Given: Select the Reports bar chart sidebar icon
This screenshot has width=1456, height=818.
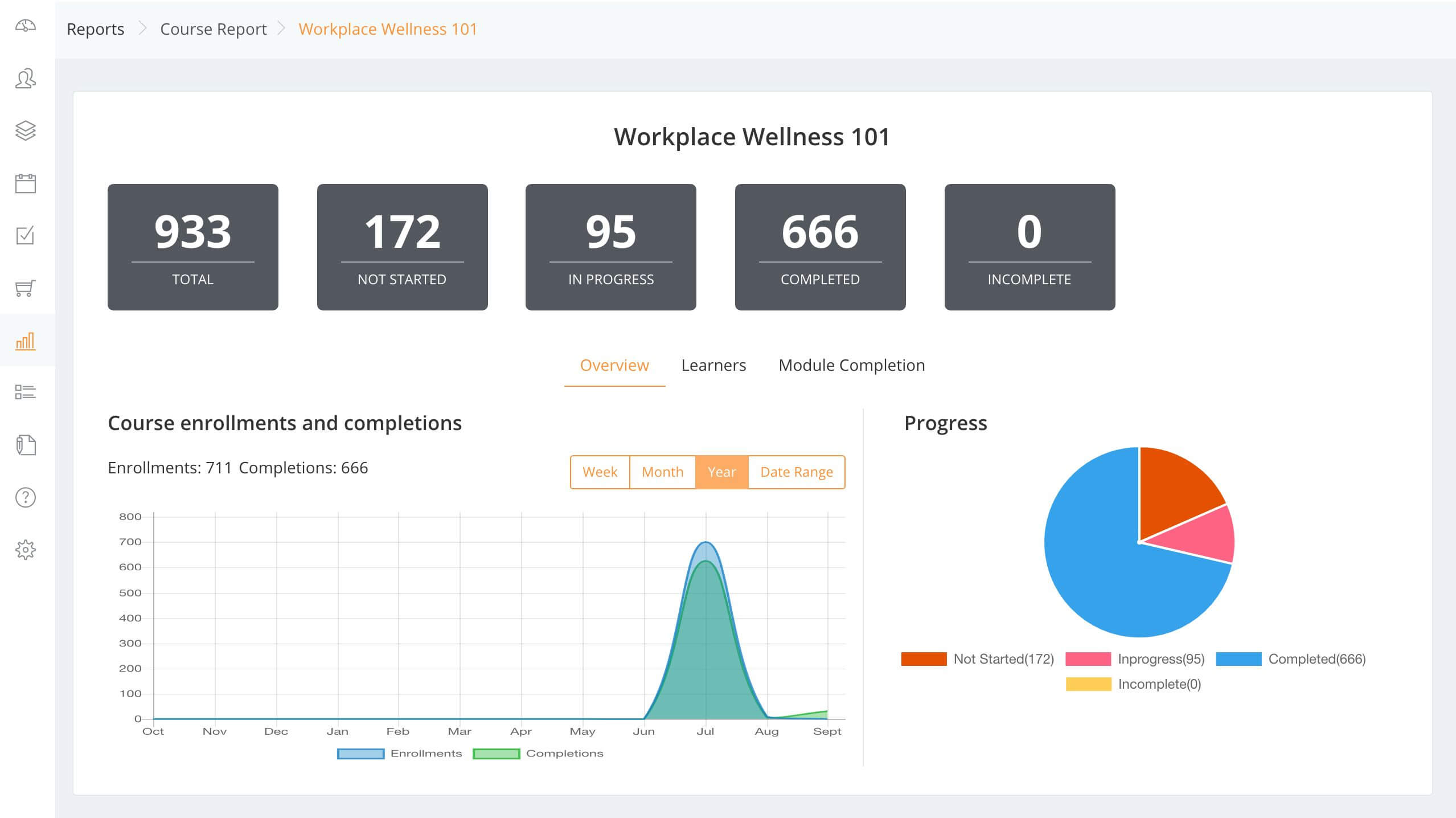Looking at the screenshot, I should pyautogui.click(x=25, y=341).
